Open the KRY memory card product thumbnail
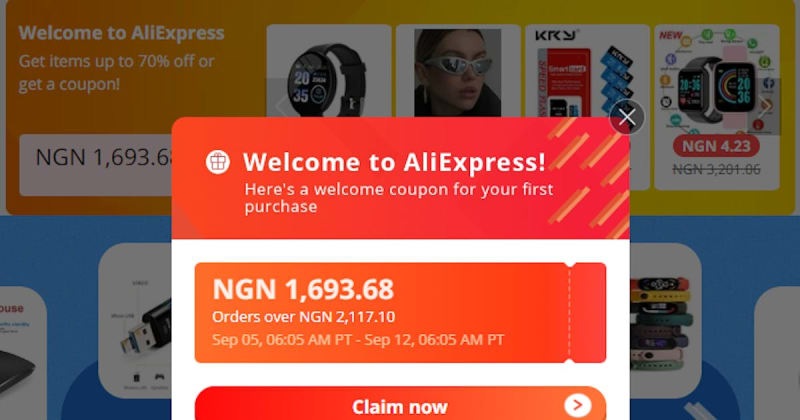The width and height of the screenshot is (800, 420). (x=587, y=71)
